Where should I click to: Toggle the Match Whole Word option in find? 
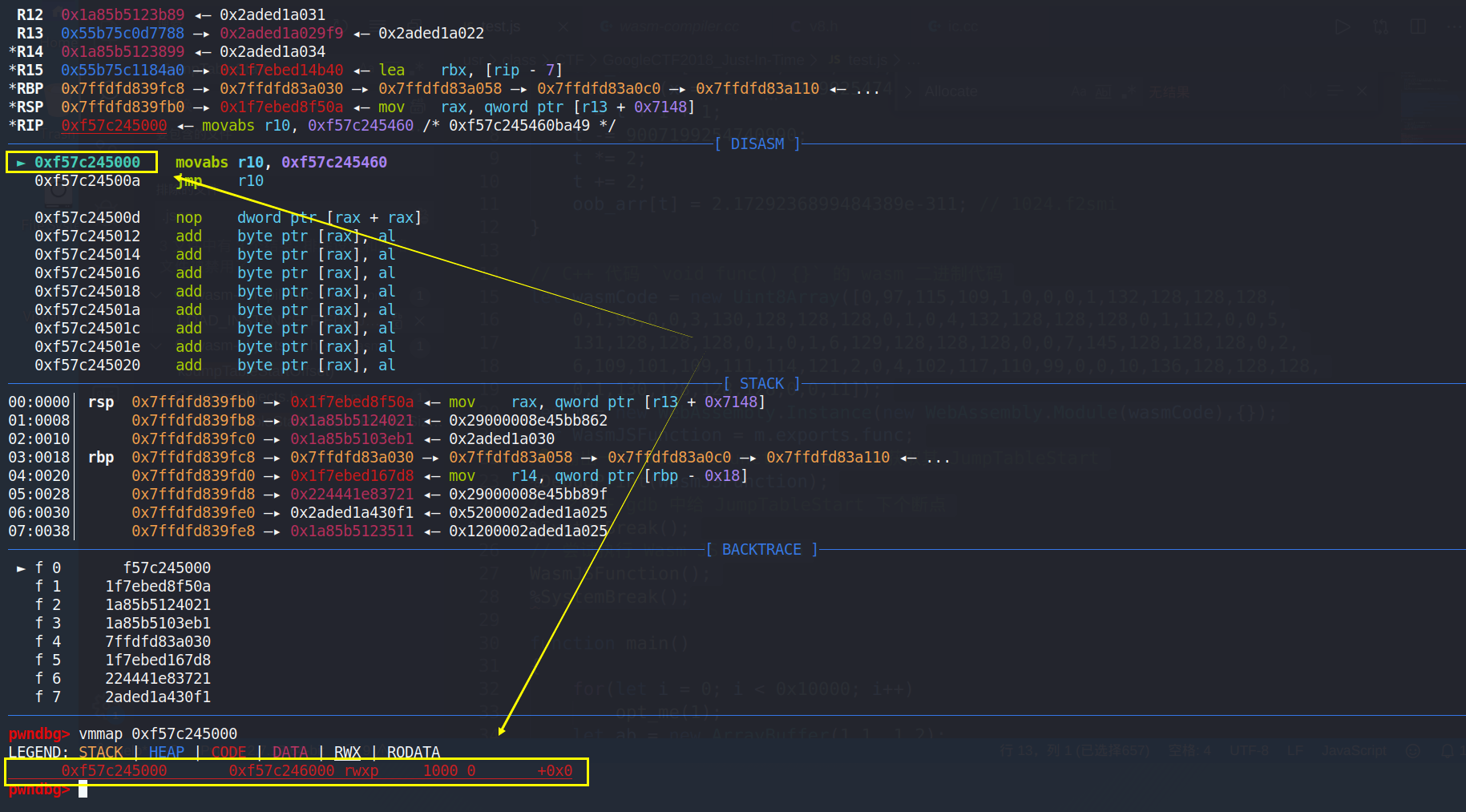[x=1104, y=92]
